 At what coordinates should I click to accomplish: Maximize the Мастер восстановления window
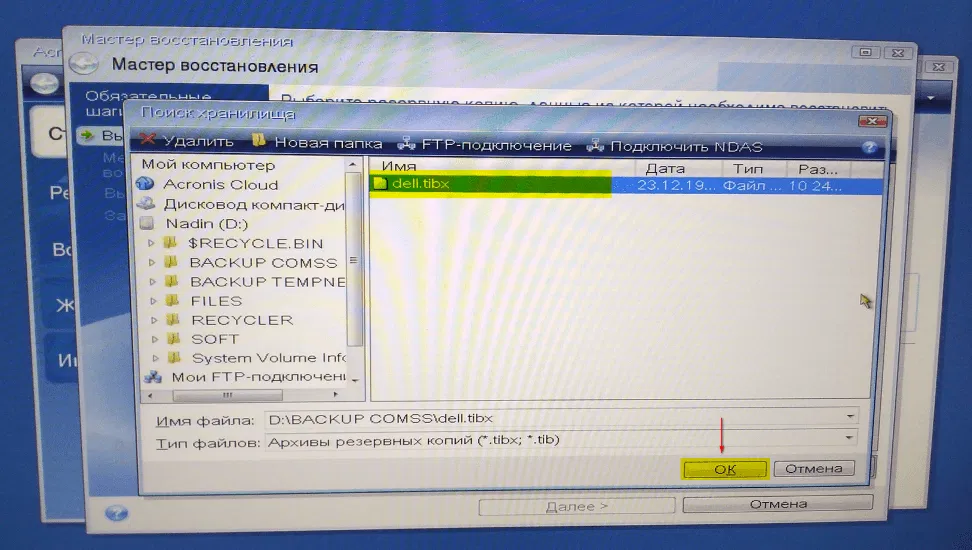point(865,52)
